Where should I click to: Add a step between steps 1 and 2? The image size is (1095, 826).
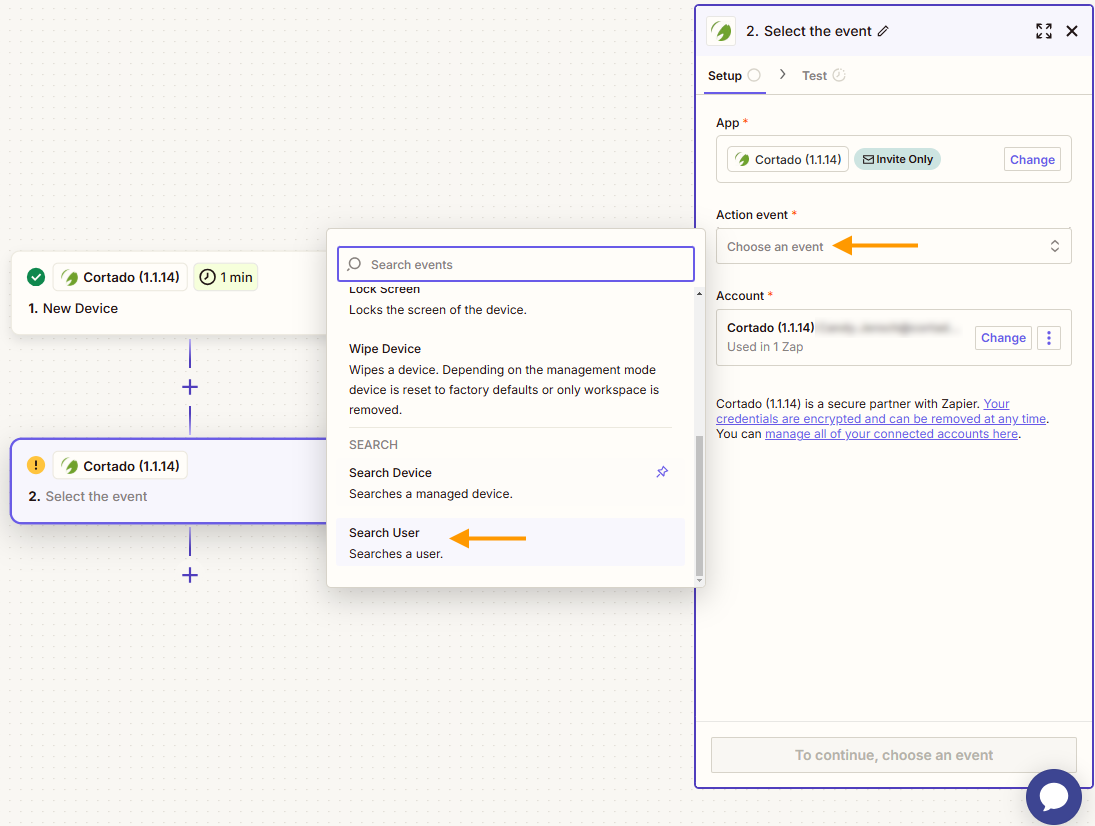(190, 387)
